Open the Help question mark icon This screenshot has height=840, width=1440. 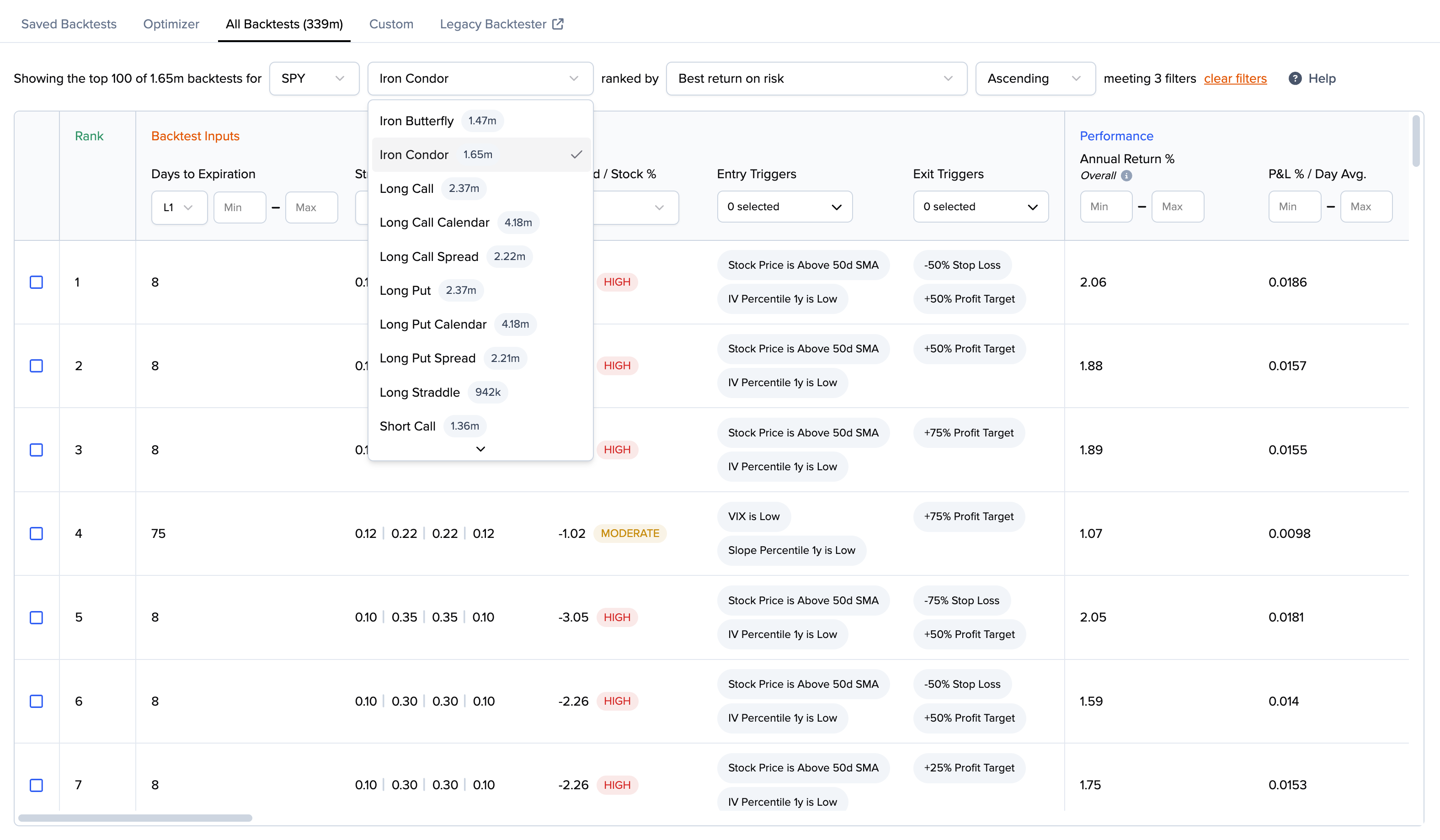(1296, 78)
